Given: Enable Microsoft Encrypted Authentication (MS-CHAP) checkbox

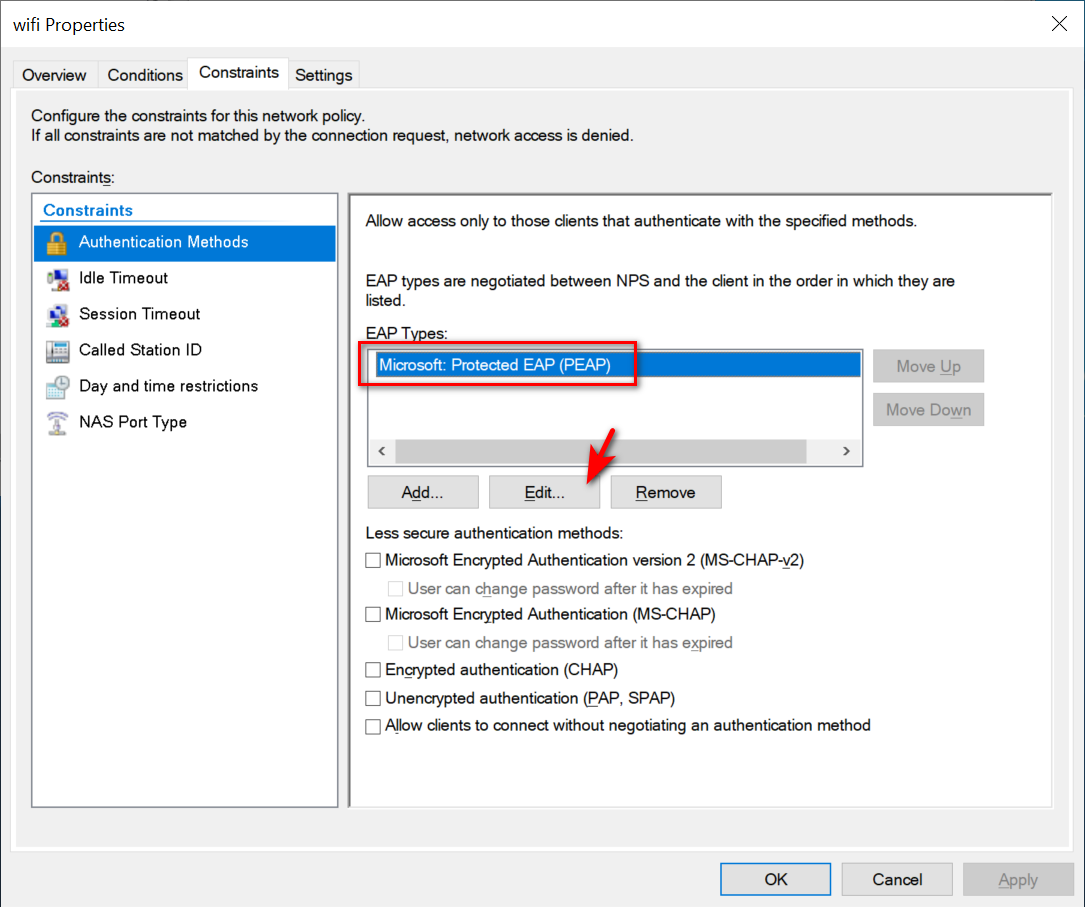Looking at the screenshot, I should tap(373, 614).
